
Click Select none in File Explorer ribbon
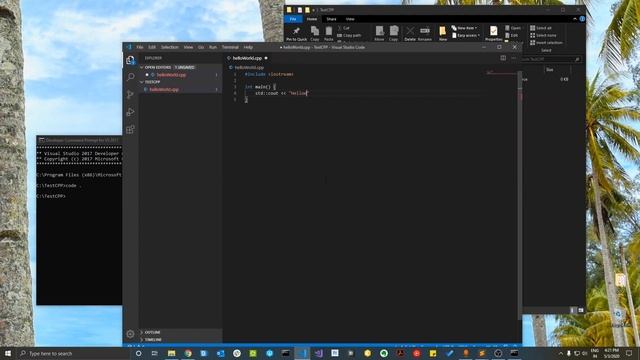[x=543, y=35]
